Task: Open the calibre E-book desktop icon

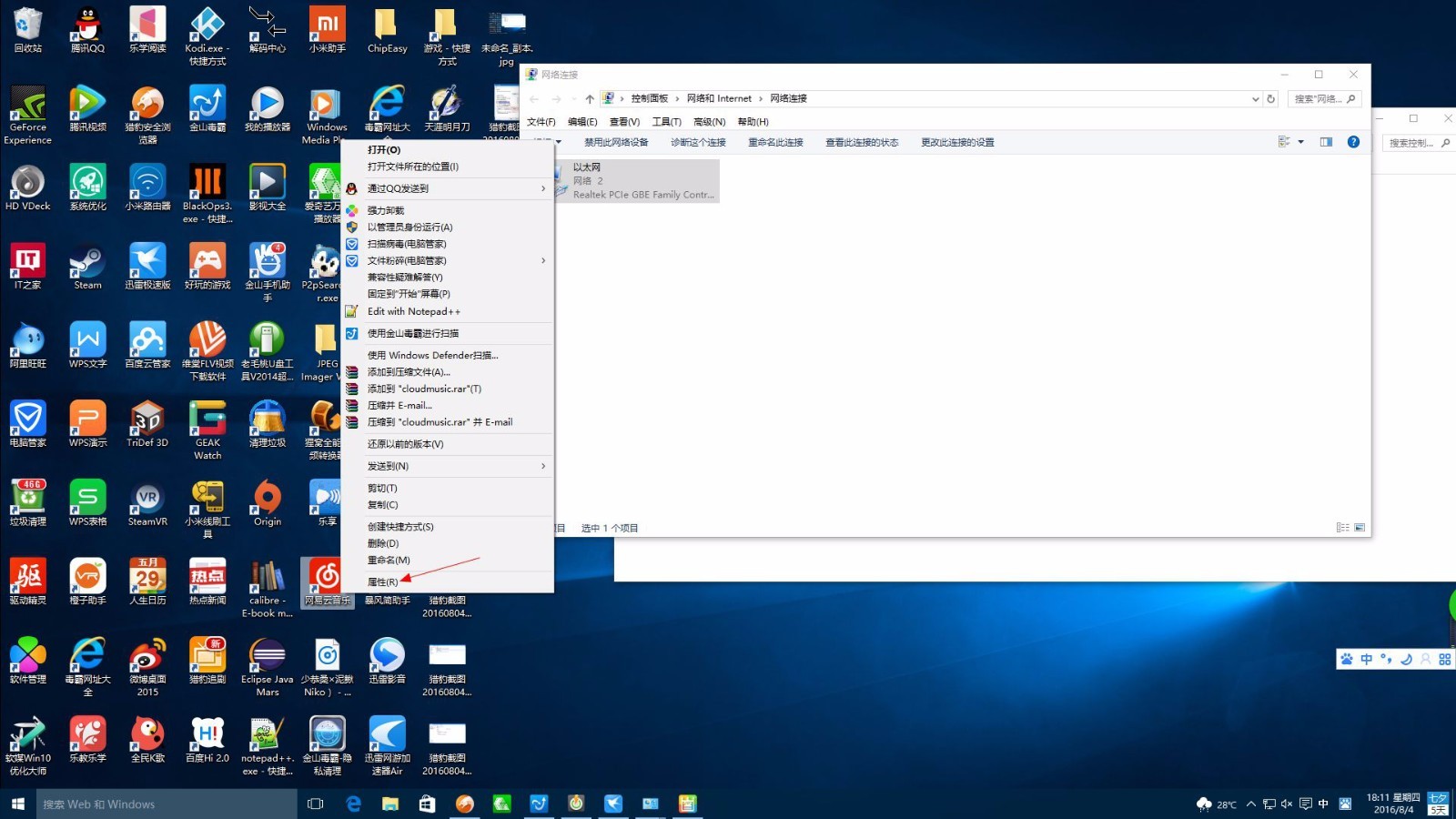Action: tap(268, 589)
